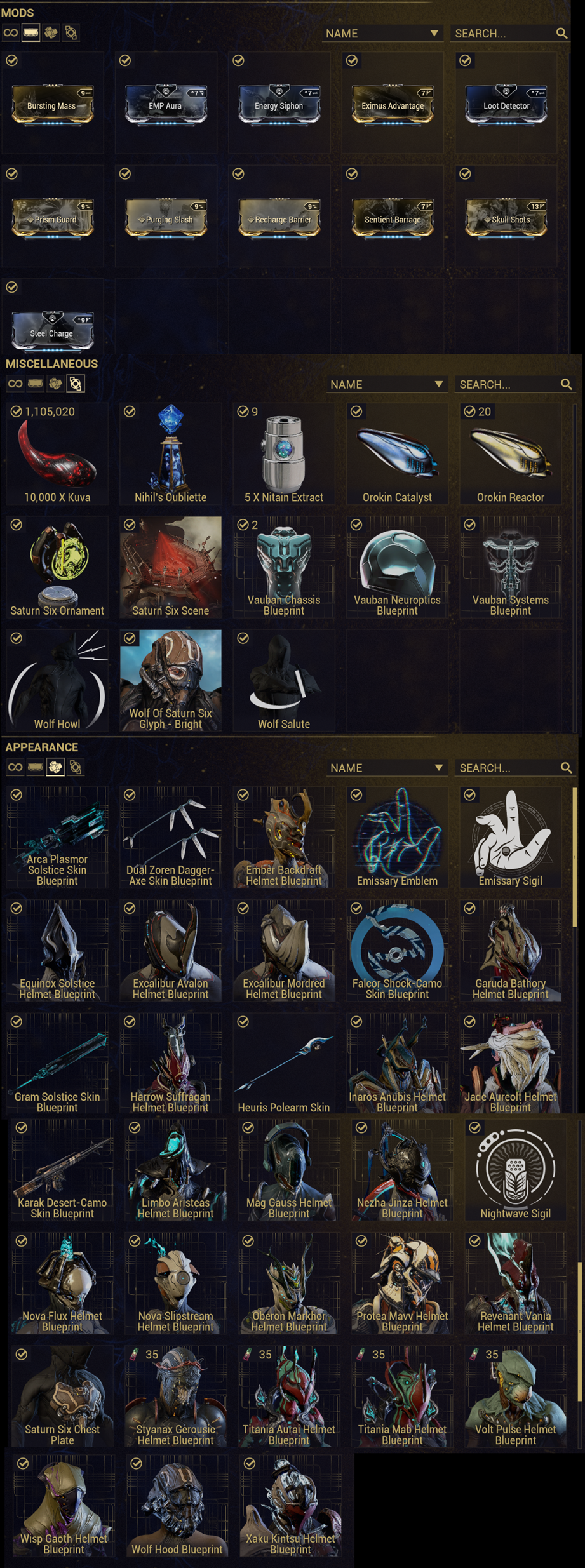Open the NAME sort dropdown in Miscellaneous
The height and width of the screenshot is (1568, 585).
pyautogui.click(x=387, y=384)
